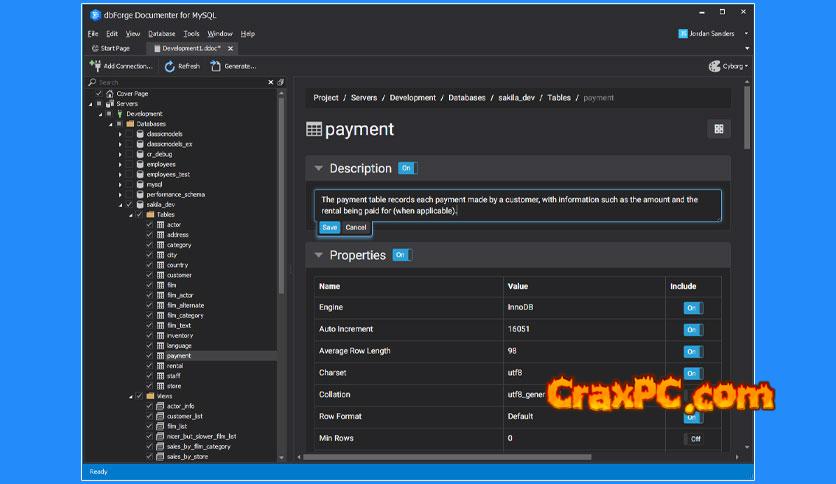Open the Cyborg theme palette dropdown
Image resolution: width=836 pixels, height=484 pixels.
pos(728,66)
